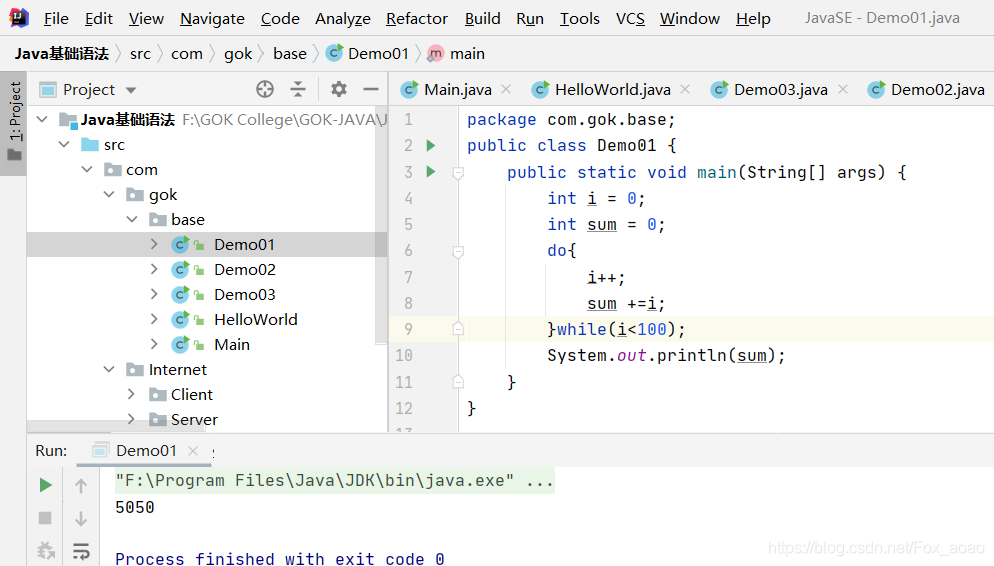Collapse the Internet folder

pos(109,370)
